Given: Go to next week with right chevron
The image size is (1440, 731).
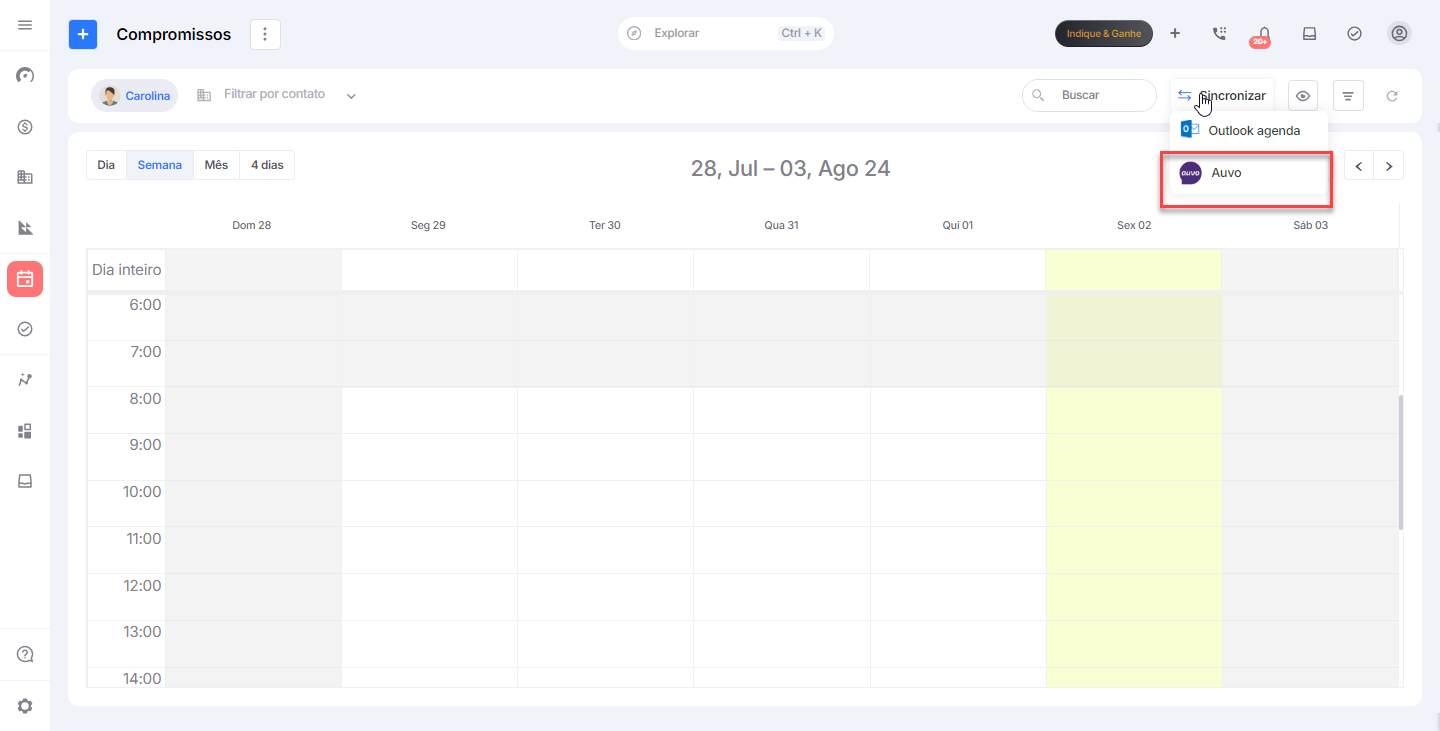Looking at the screenshot, I should click(x=1389, y=166).
